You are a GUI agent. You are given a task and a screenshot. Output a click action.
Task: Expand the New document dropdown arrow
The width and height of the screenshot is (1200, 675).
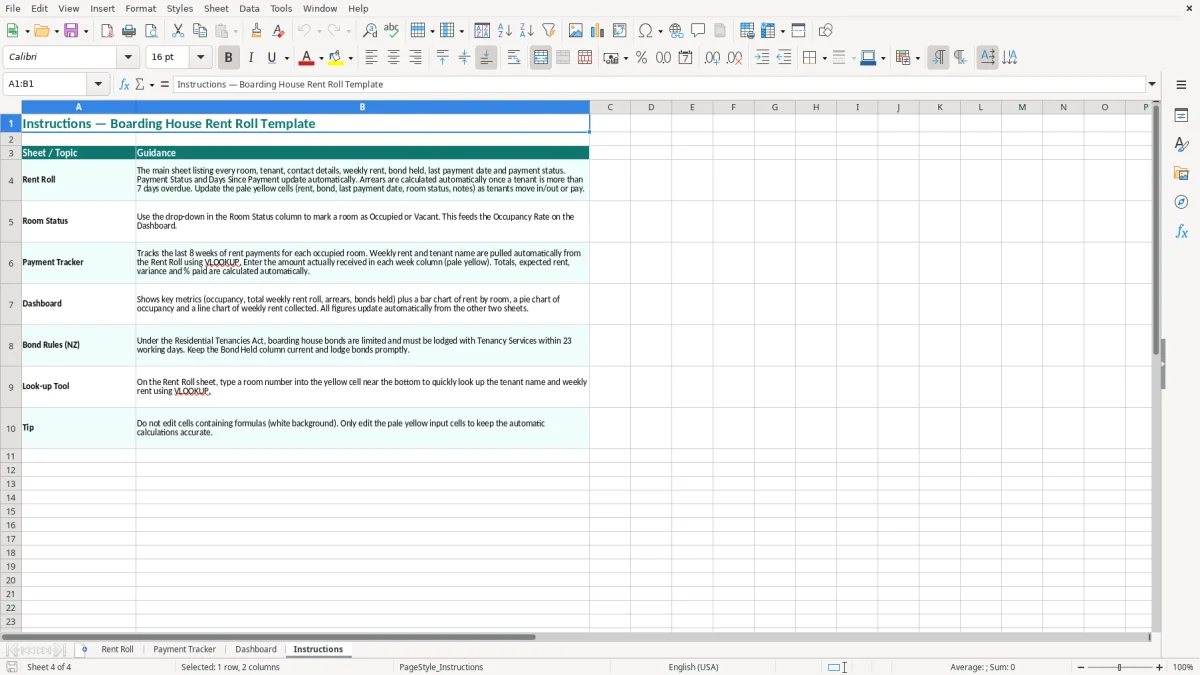pos(26,31)
